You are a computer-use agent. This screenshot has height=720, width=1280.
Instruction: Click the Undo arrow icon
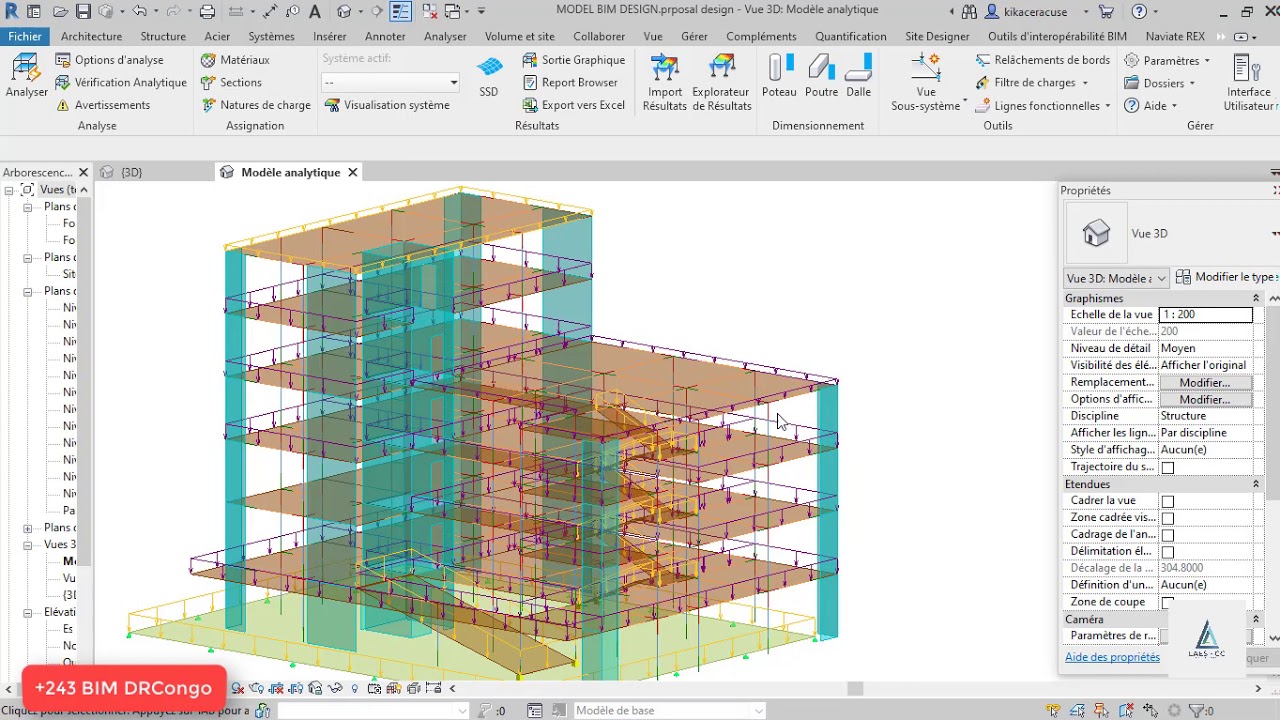[140, 12]
